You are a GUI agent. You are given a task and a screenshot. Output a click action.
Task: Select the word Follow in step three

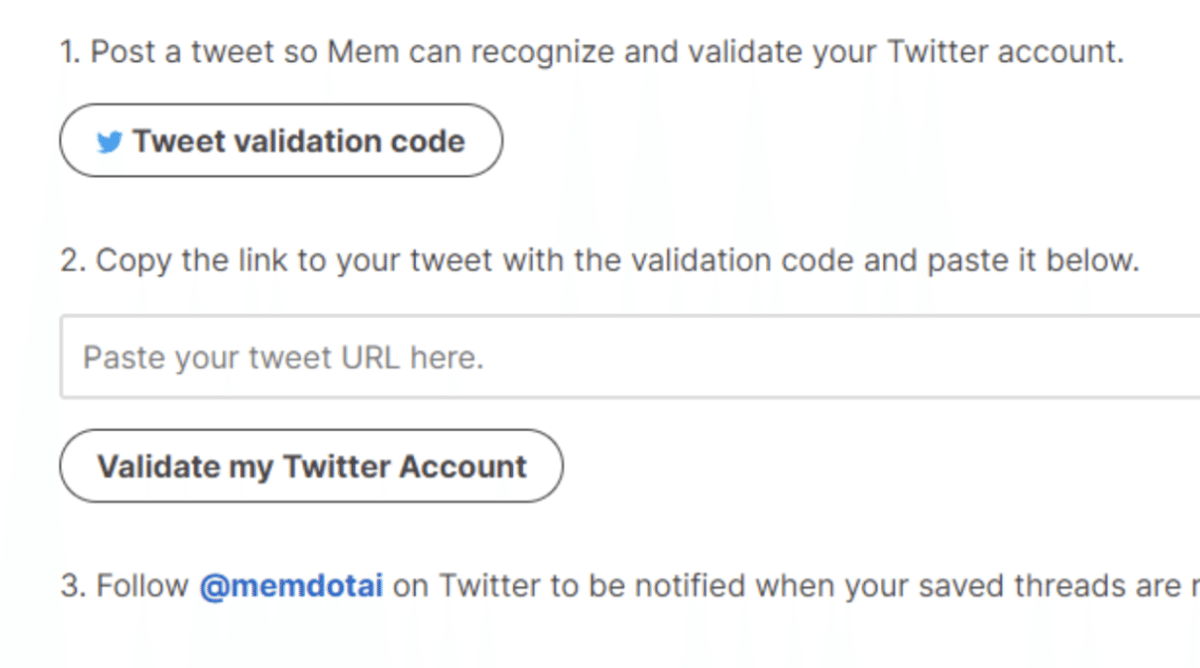pos(143,586)
